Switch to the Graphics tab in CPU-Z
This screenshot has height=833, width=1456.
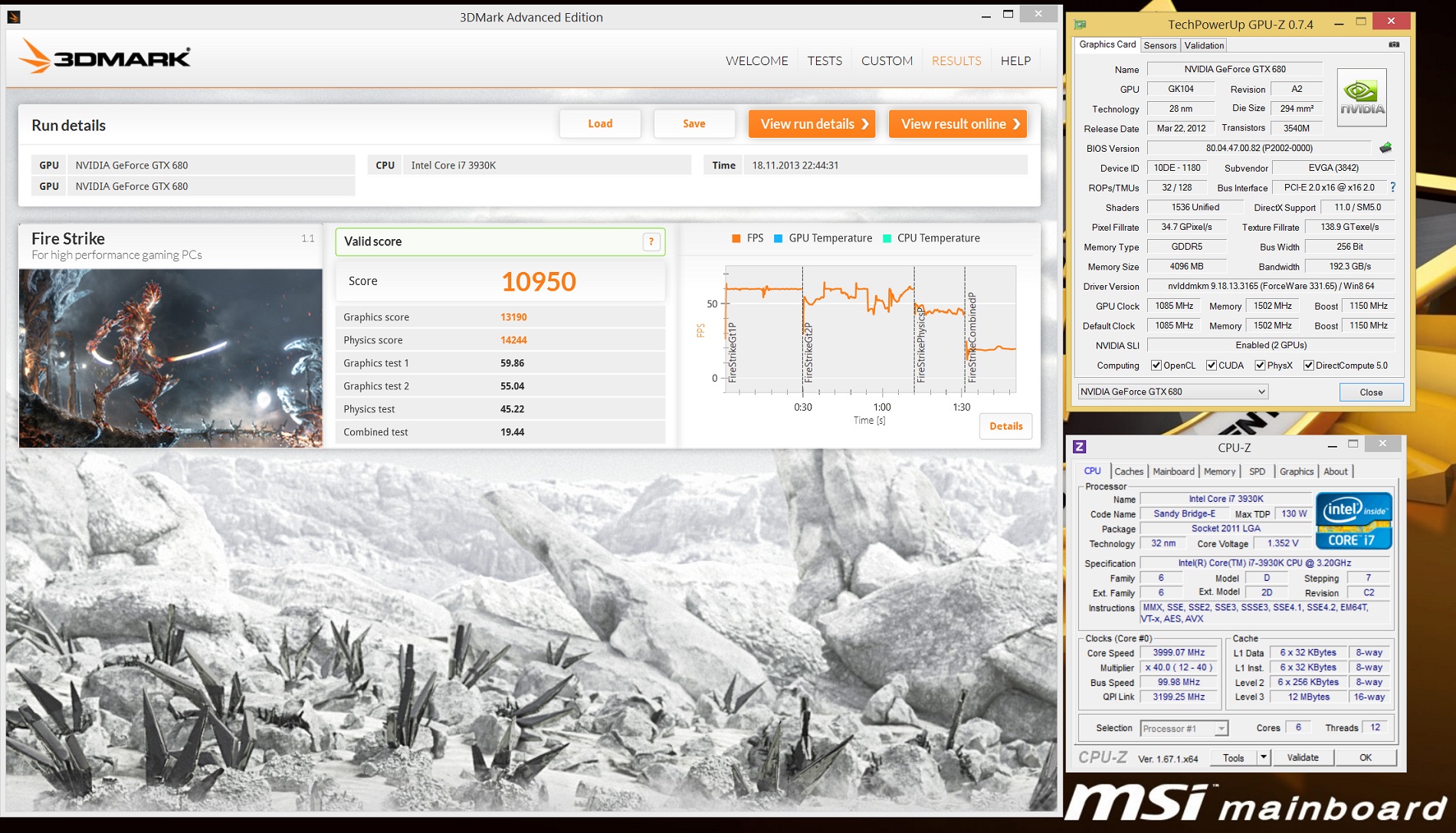(x=1297, y=471)
